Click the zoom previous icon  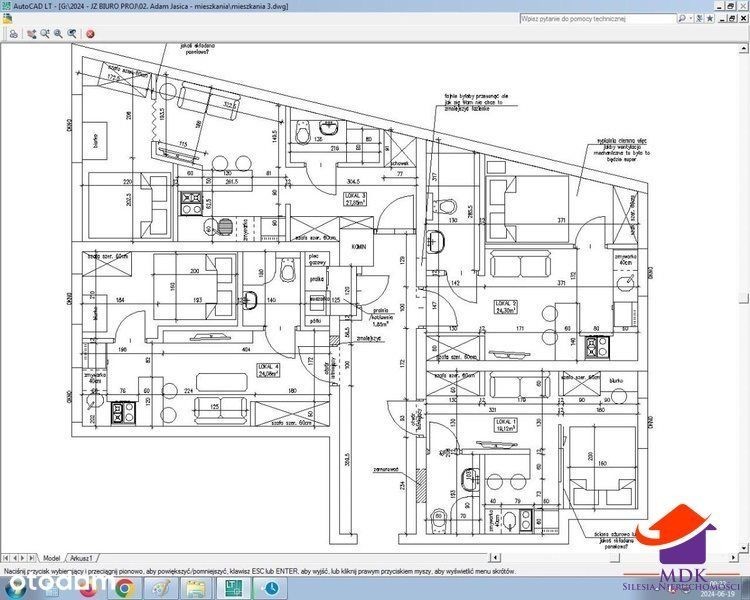[x=71, y=33]
